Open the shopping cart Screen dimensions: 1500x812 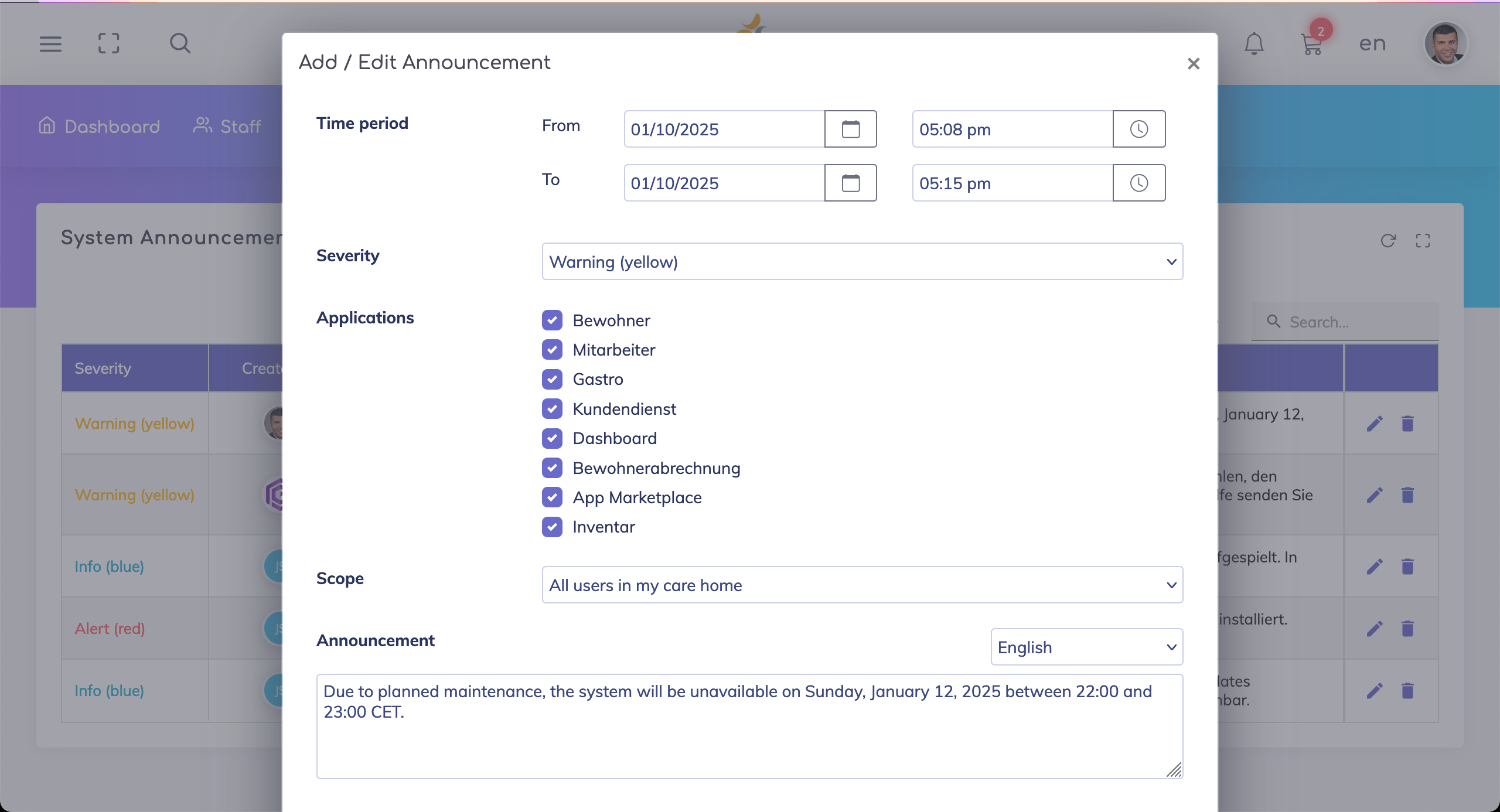[x=1311, y=44]
